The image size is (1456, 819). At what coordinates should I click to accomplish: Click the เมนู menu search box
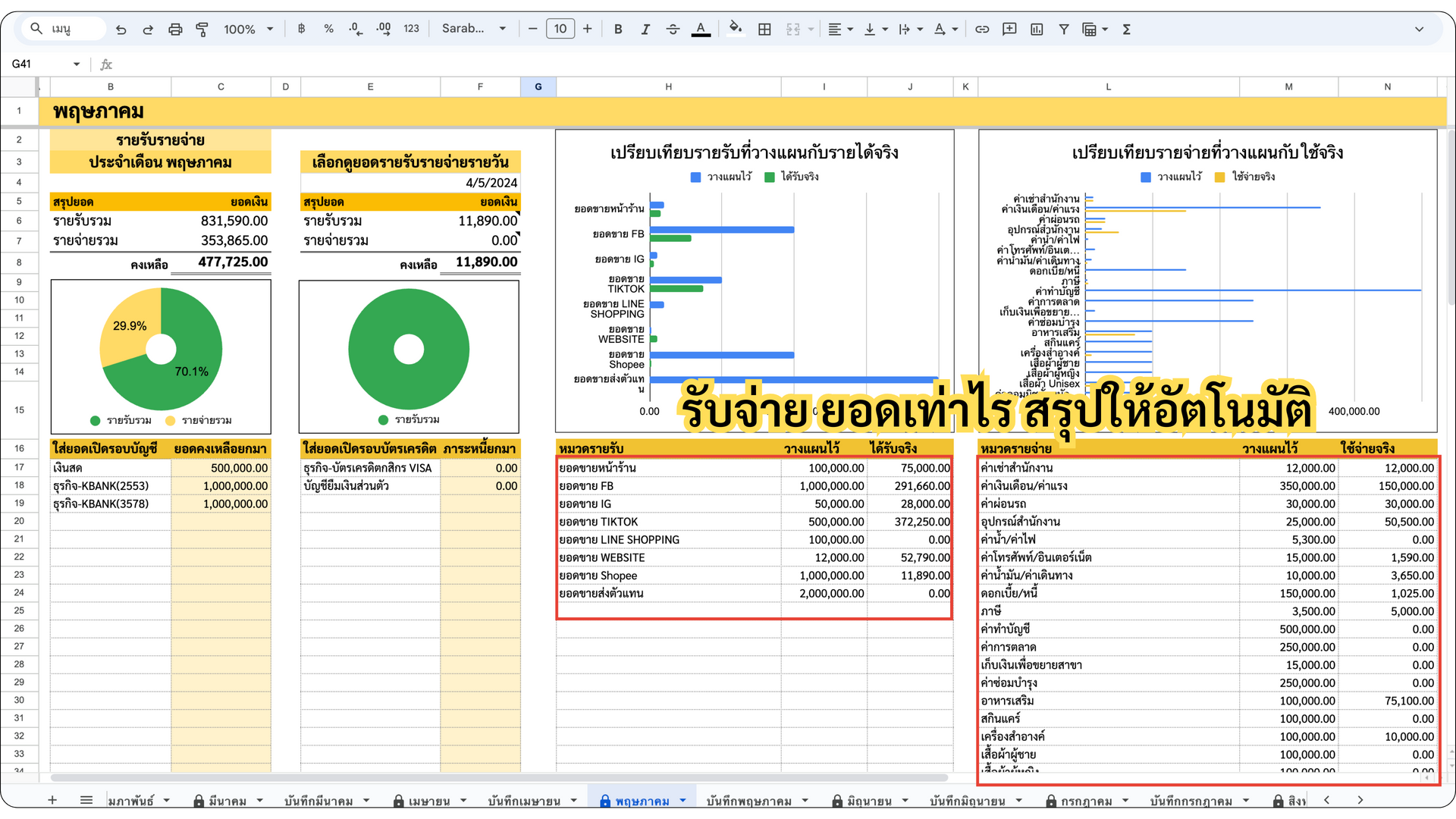[x=64, y=29]
